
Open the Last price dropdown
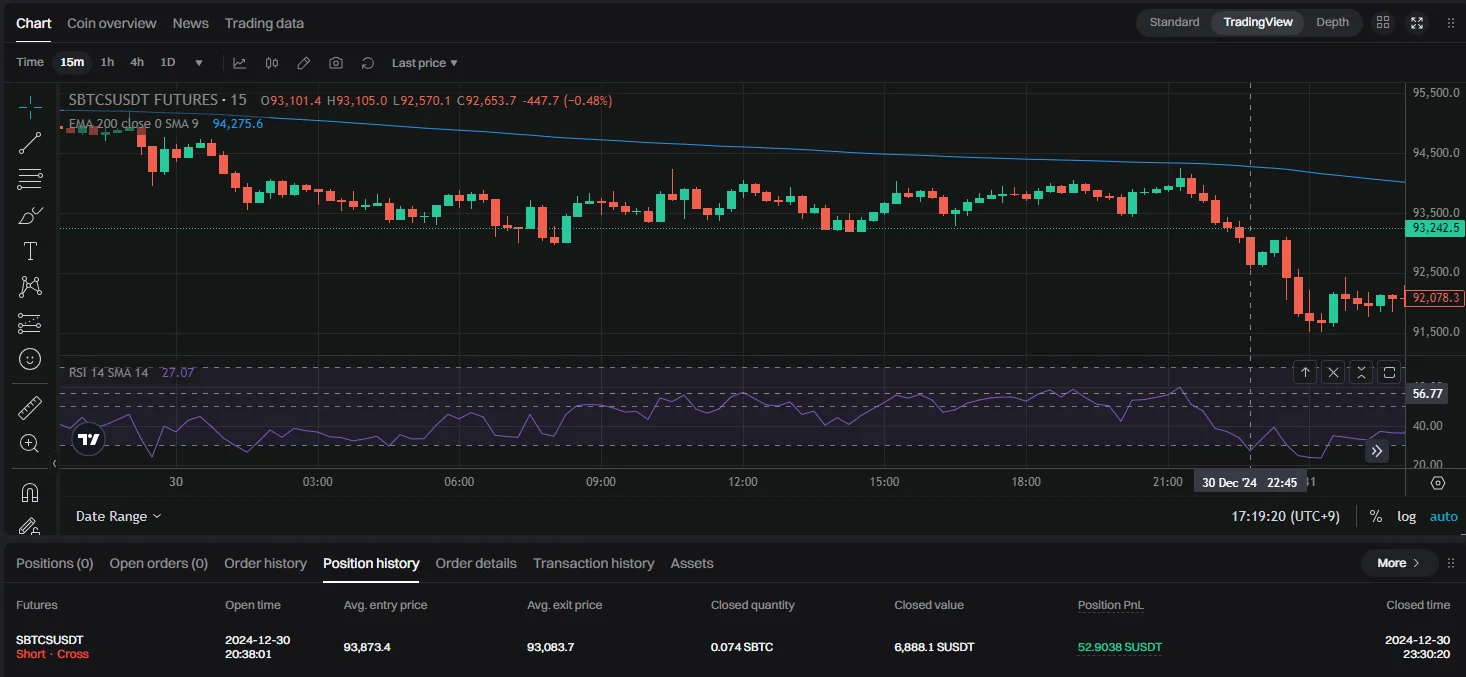coord(424,63)
